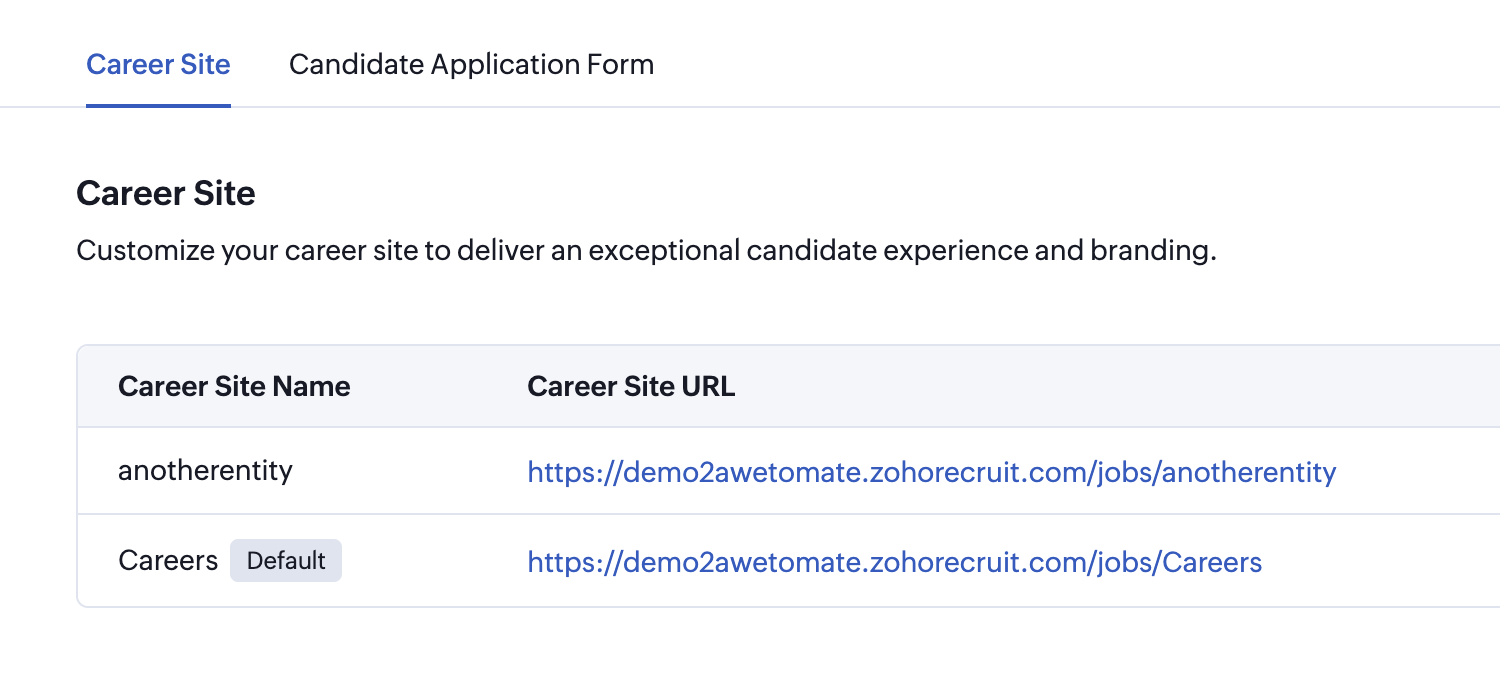
Task: Open the Candidate Application Form tab
Action: 471,65
